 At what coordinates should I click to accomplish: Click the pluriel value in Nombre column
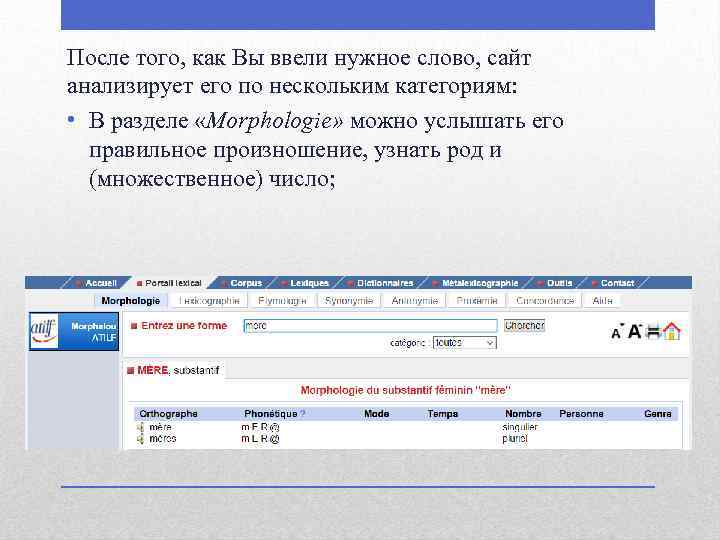(515, 439)
